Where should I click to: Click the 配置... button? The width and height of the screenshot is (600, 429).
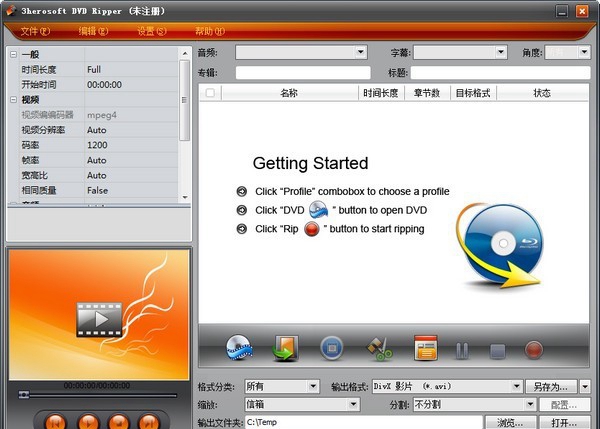(x=564, y=405)
